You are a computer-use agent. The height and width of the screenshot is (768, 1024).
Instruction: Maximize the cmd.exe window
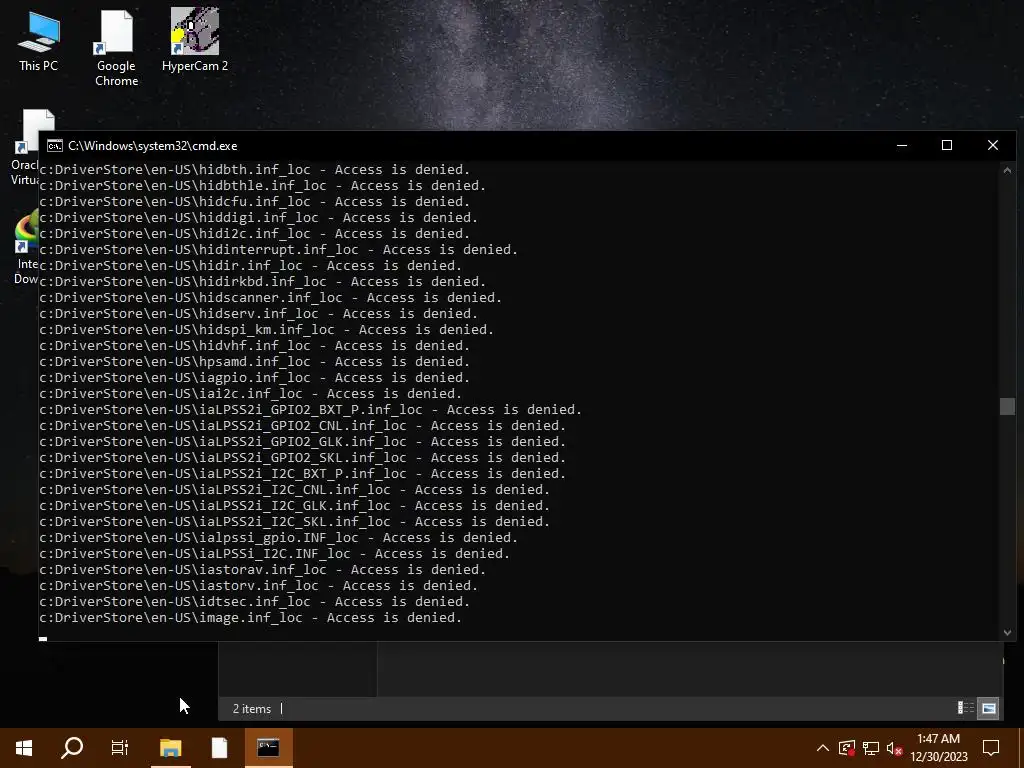pyautogui.click(x=947, y=145)
